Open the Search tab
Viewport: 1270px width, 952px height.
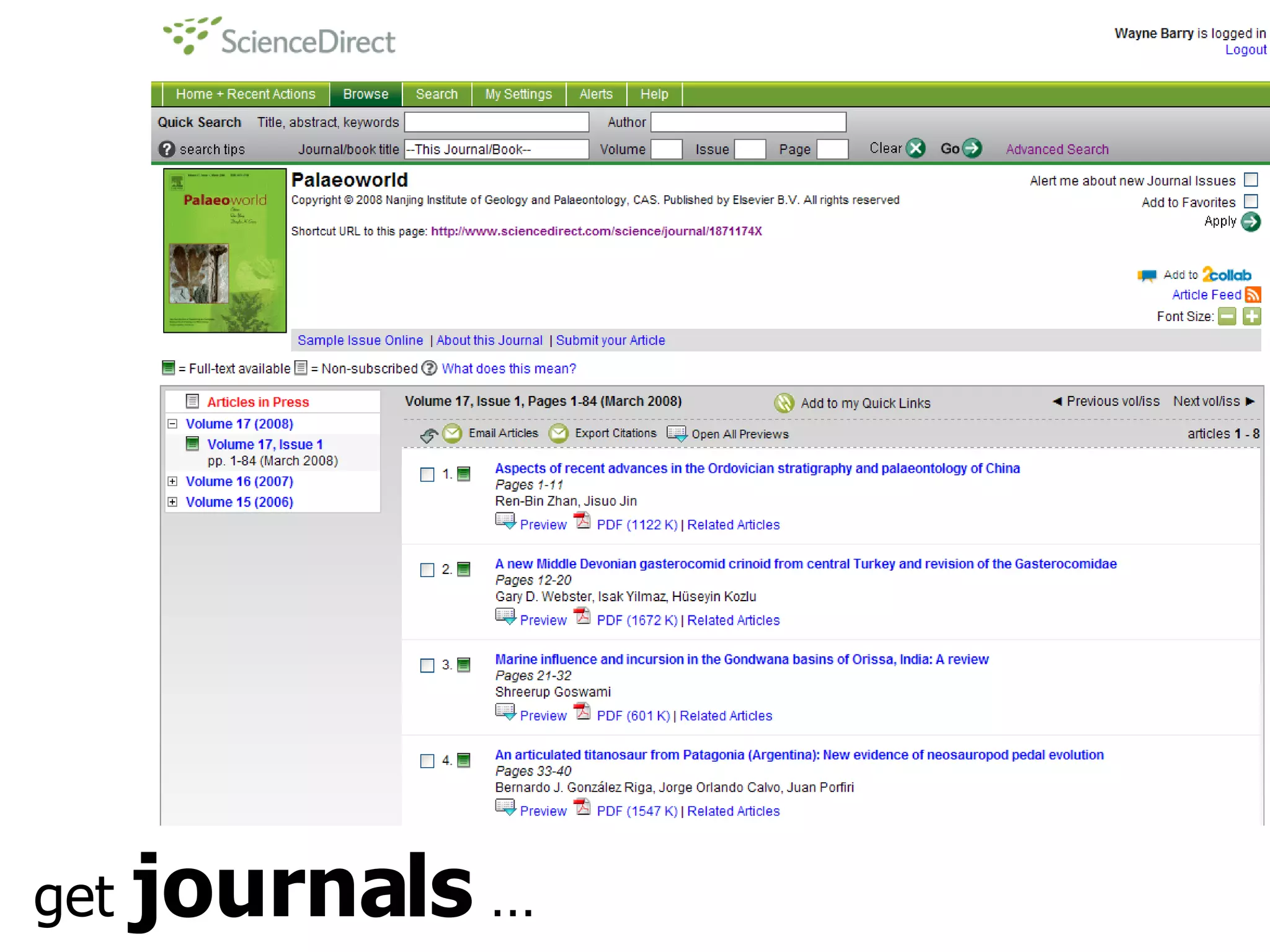[437, 94]
